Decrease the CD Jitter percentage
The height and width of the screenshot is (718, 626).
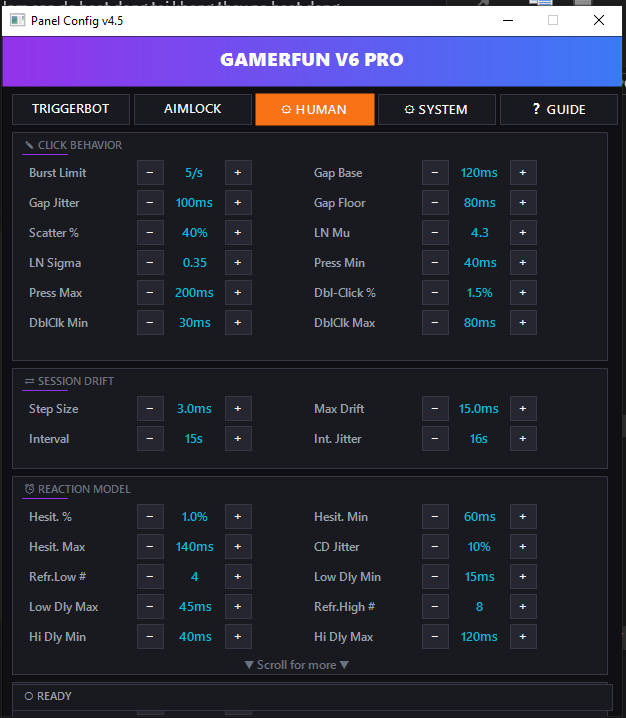tap(435, 547)
